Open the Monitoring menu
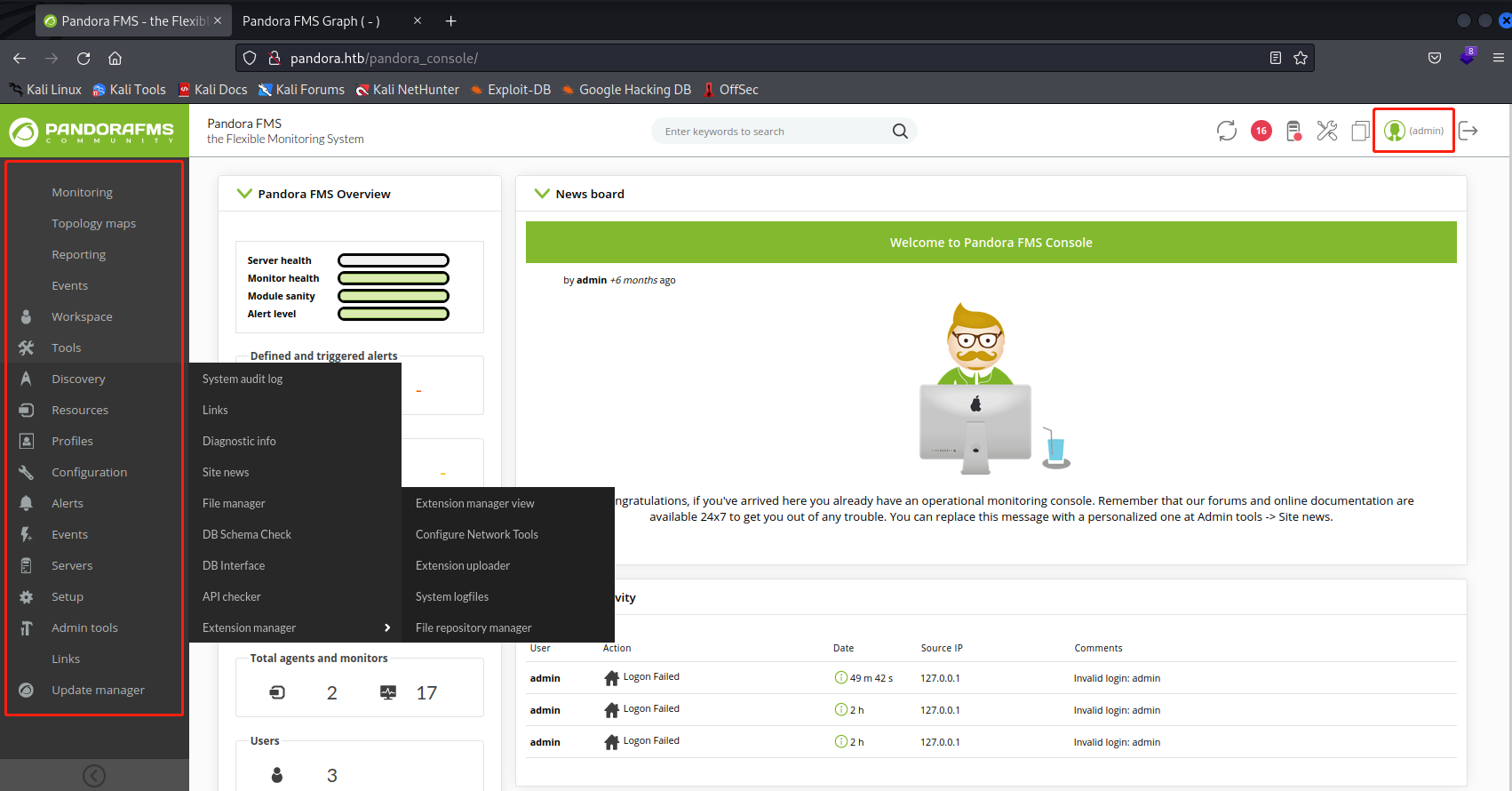The image size is (1512, 791). (x=82, y=192)
